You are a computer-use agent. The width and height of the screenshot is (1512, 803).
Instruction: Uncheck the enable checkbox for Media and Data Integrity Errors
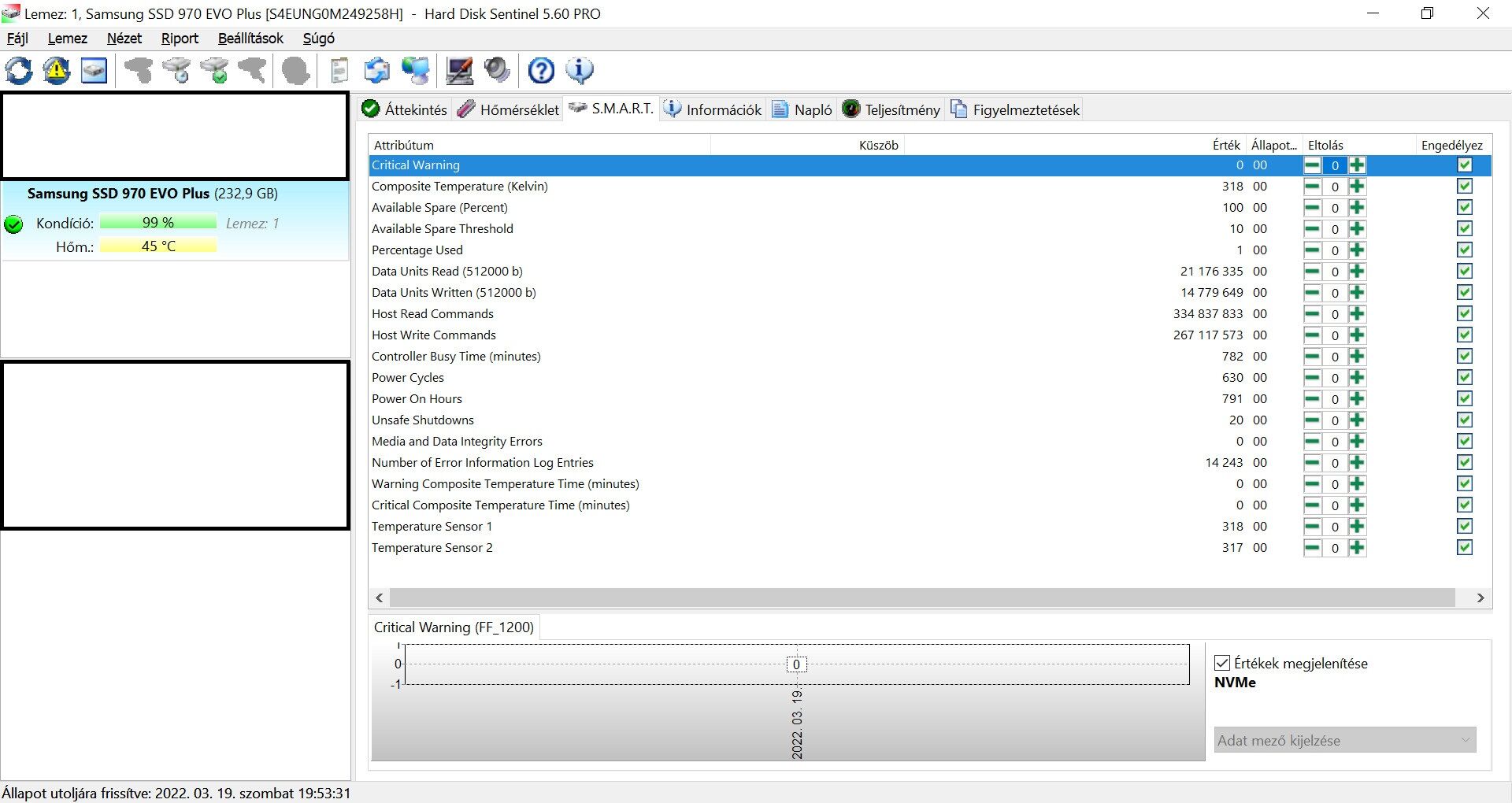pyautogui.click(x=1465, y=442)
